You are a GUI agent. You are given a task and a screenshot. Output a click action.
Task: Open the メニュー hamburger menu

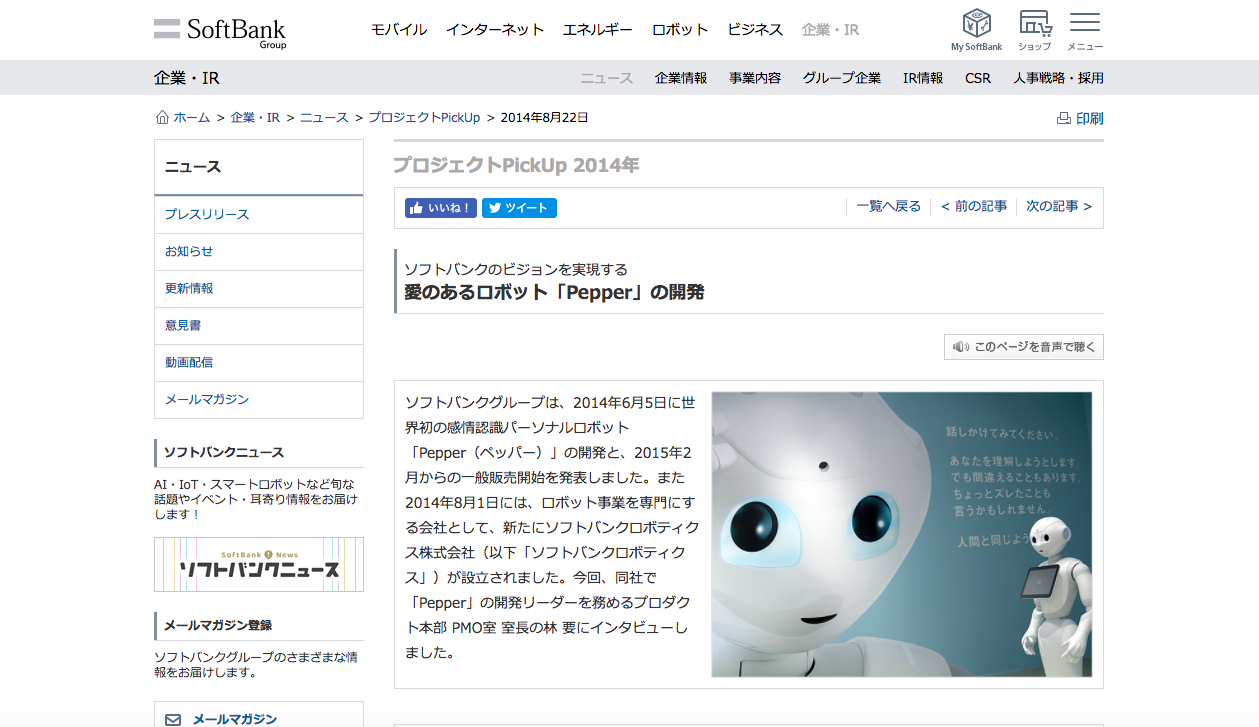pyautogui.click(x=1085, y=30)
